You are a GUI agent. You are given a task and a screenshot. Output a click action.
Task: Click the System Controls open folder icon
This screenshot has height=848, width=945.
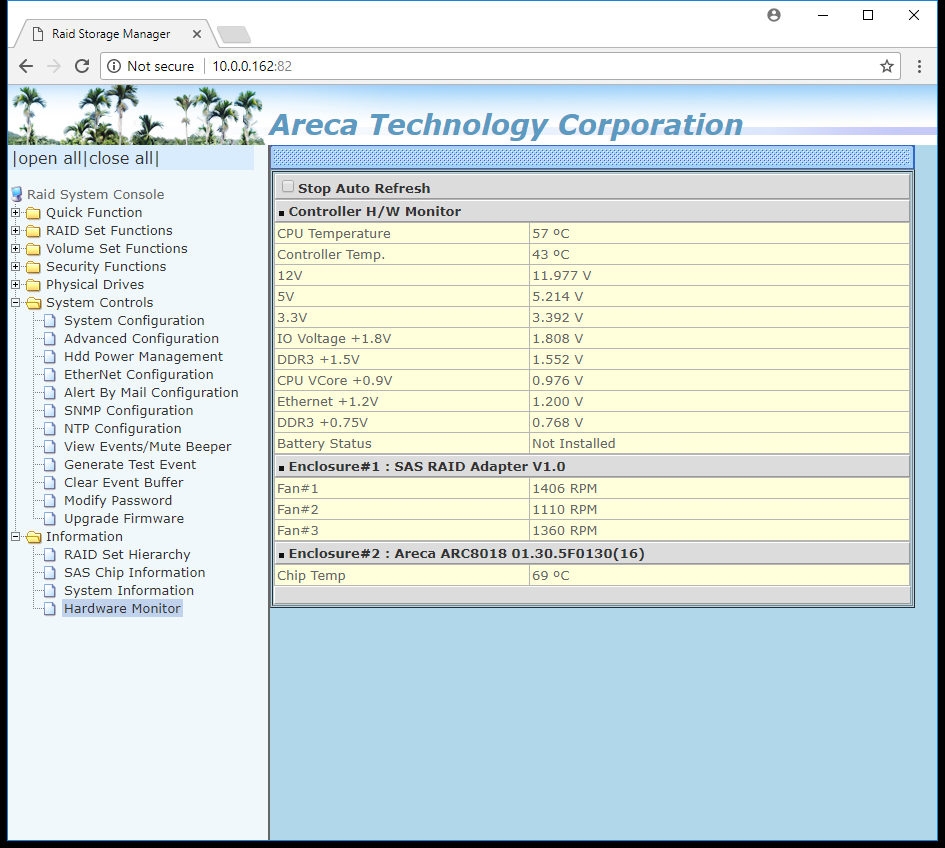pyautogui.click(x=34, y=303)
